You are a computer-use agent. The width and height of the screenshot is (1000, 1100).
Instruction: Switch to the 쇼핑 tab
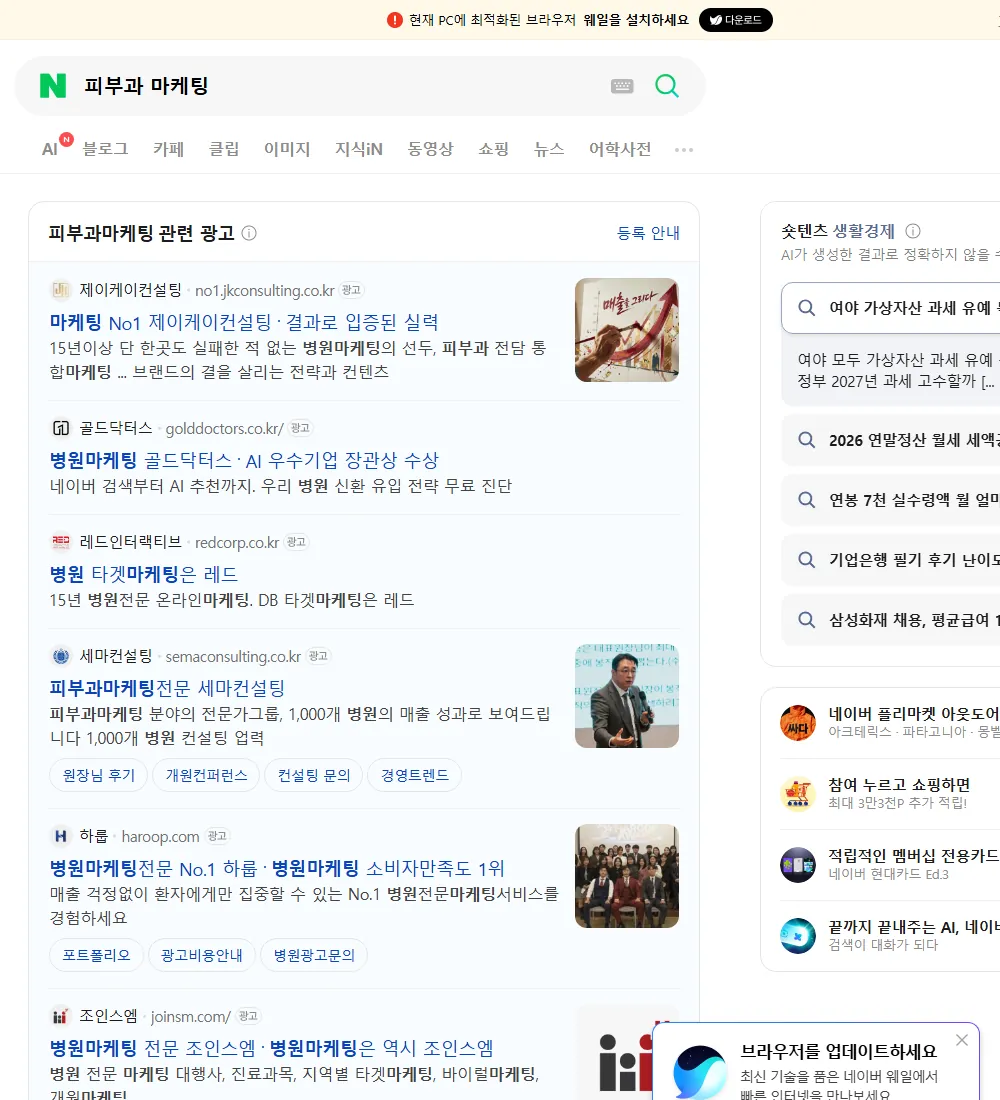[493, 149]
